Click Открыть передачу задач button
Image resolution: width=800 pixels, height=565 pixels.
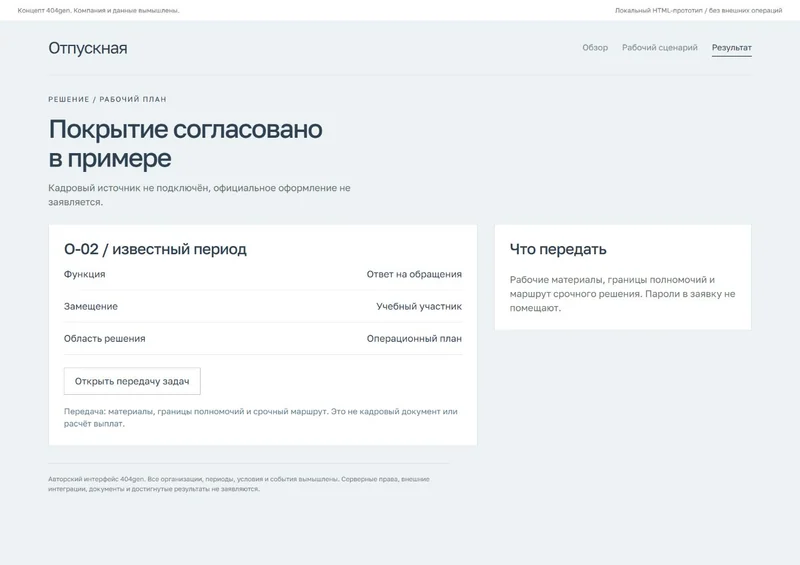(x=132, y=381)
